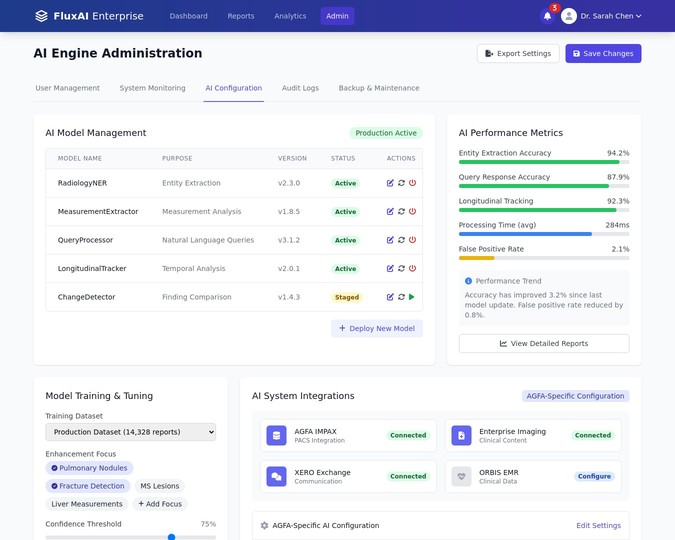Enable the Liver Measurements focus chip
The width and height of the screenshot is (675, 540).
click(x=87, y=504)
